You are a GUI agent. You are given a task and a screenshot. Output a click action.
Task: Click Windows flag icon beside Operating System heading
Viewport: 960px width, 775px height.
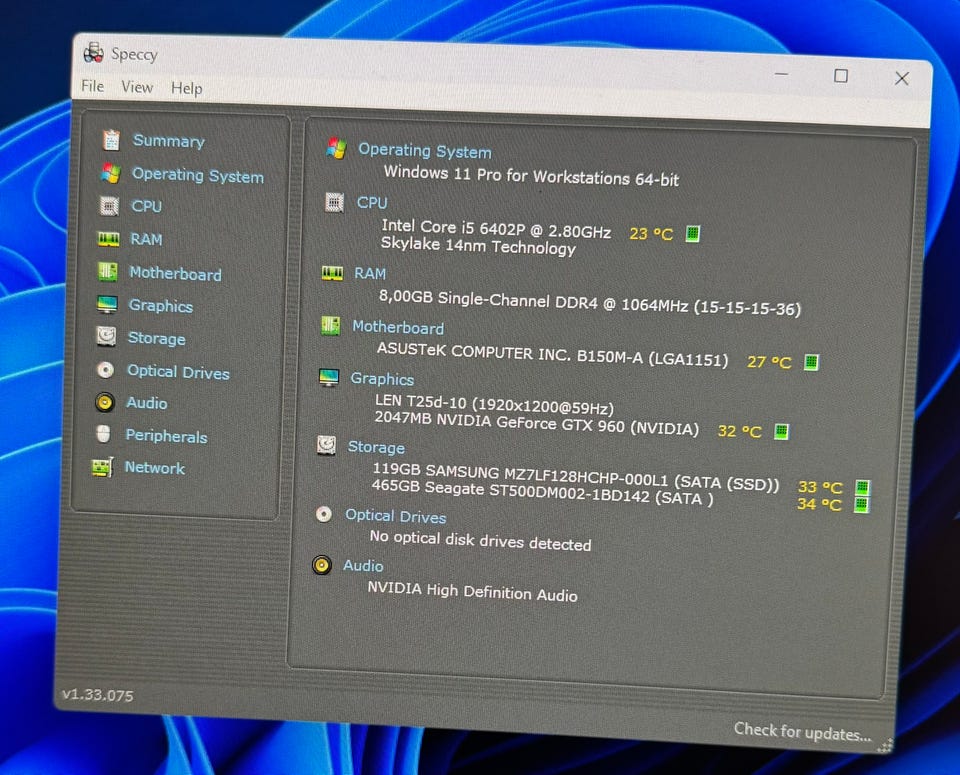point(336,148)
